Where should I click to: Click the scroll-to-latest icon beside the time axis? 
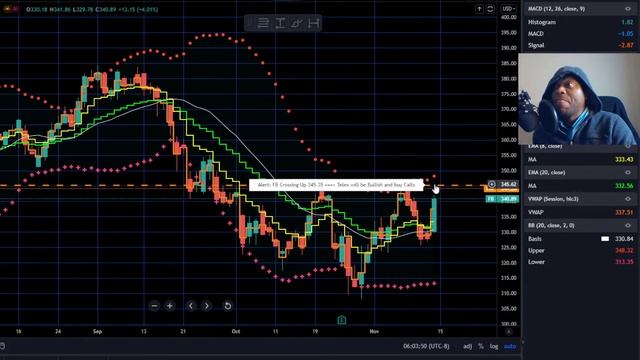[509, 331]
